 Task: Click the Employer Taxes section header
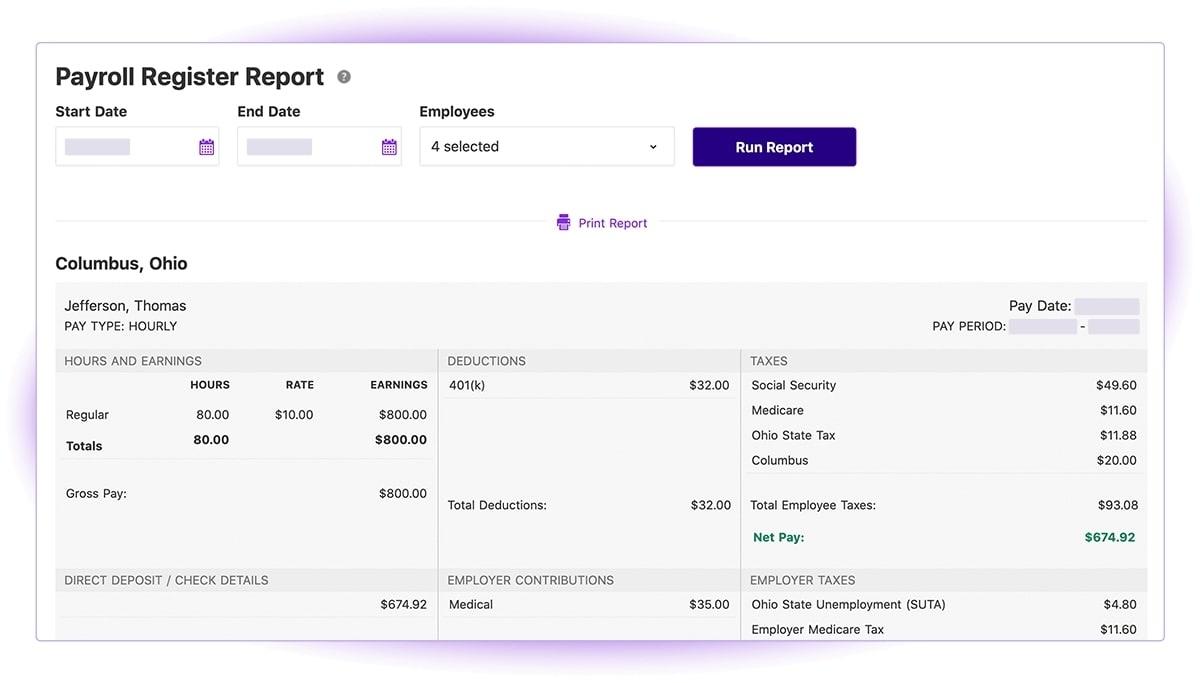click(x=802, y=580)
